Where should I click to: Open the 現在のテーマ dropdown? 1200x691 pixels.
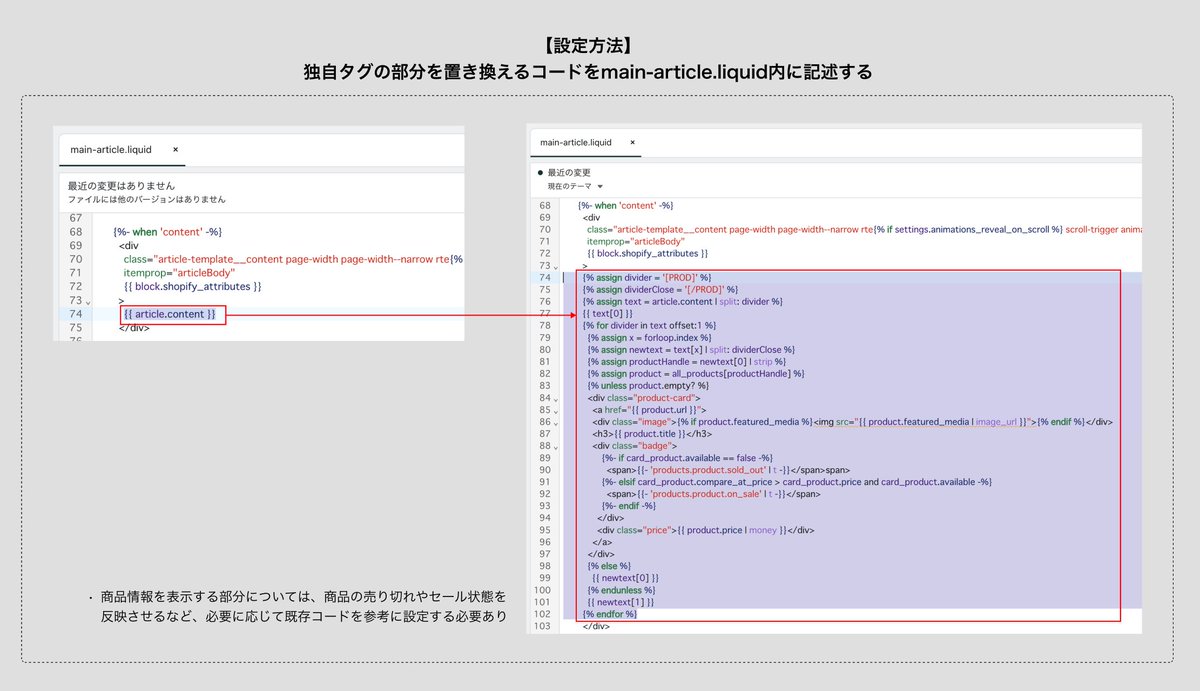[x=575, y=186]
